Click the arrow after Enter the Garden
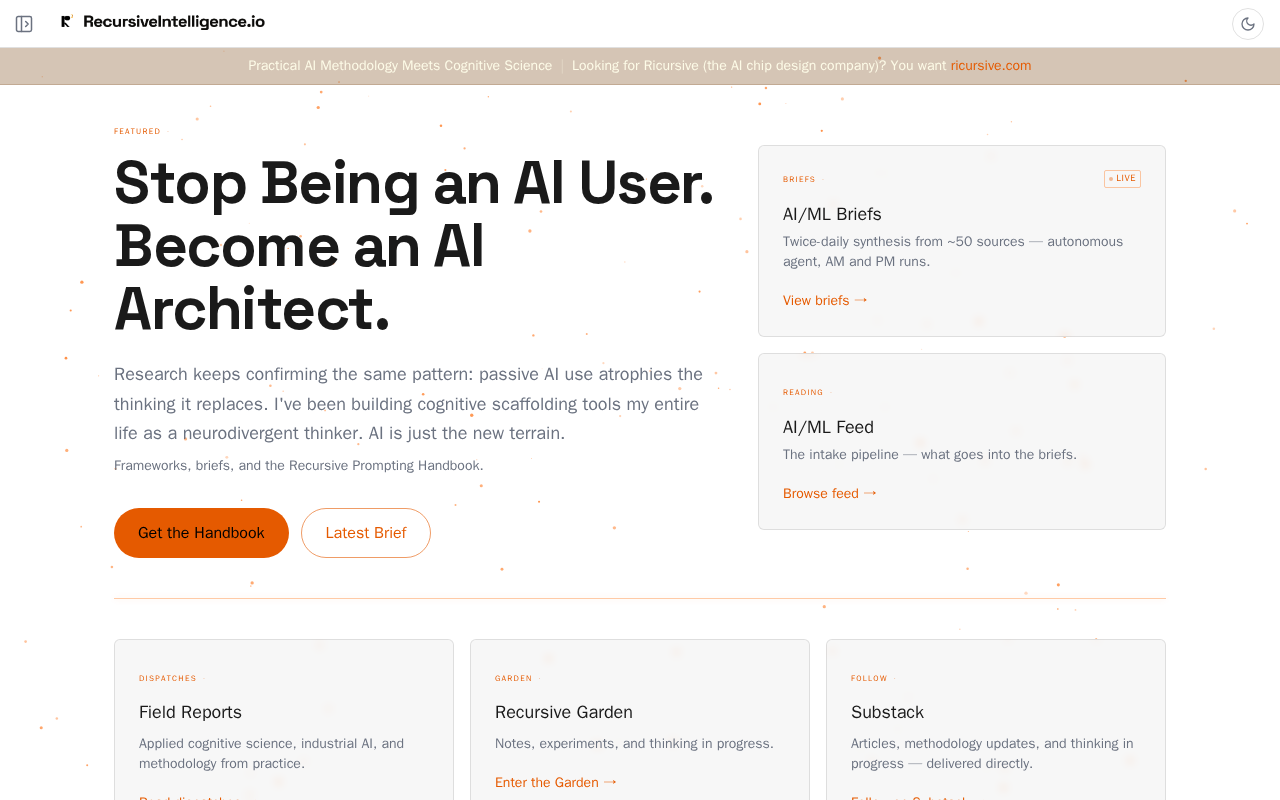 click(x=610, y=782)
